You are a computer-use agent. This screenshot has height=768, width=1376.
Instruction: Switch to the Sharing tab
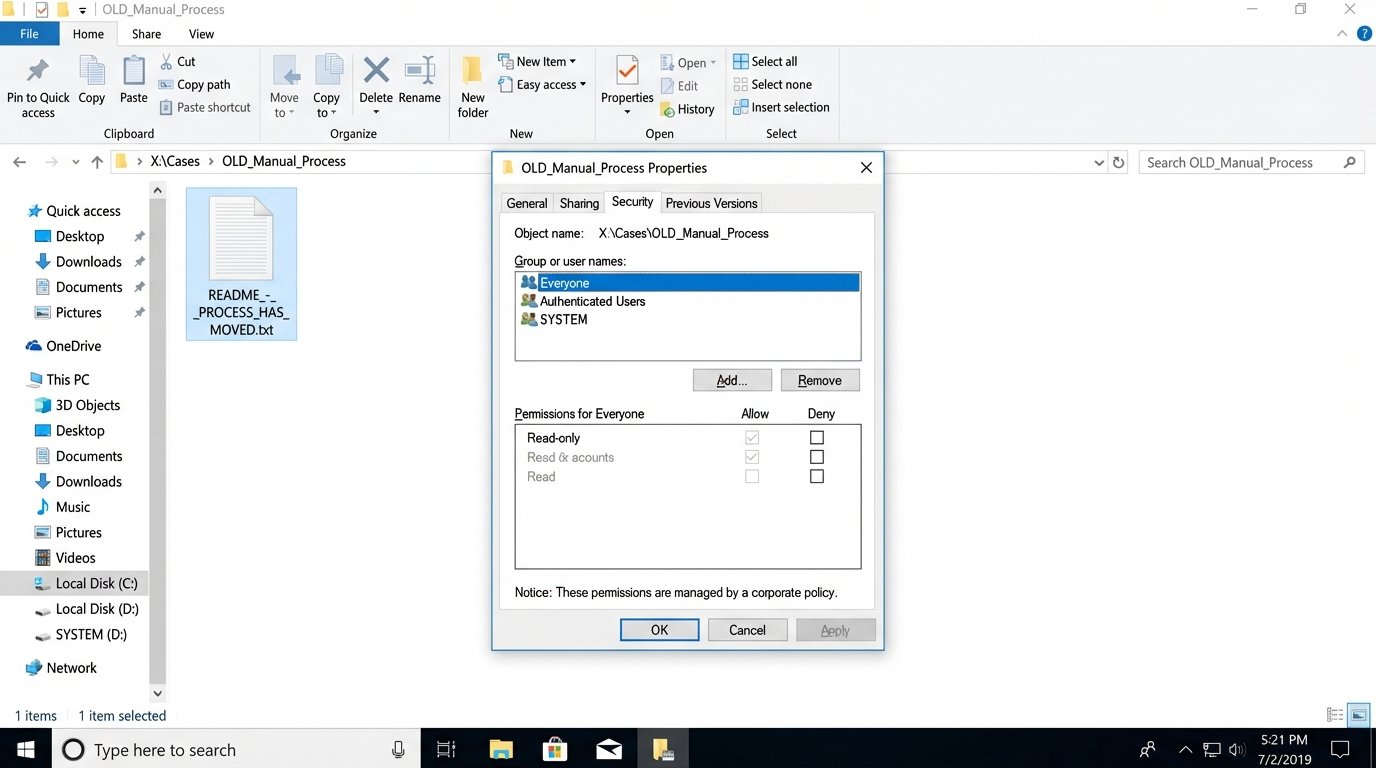coord(579,203)
